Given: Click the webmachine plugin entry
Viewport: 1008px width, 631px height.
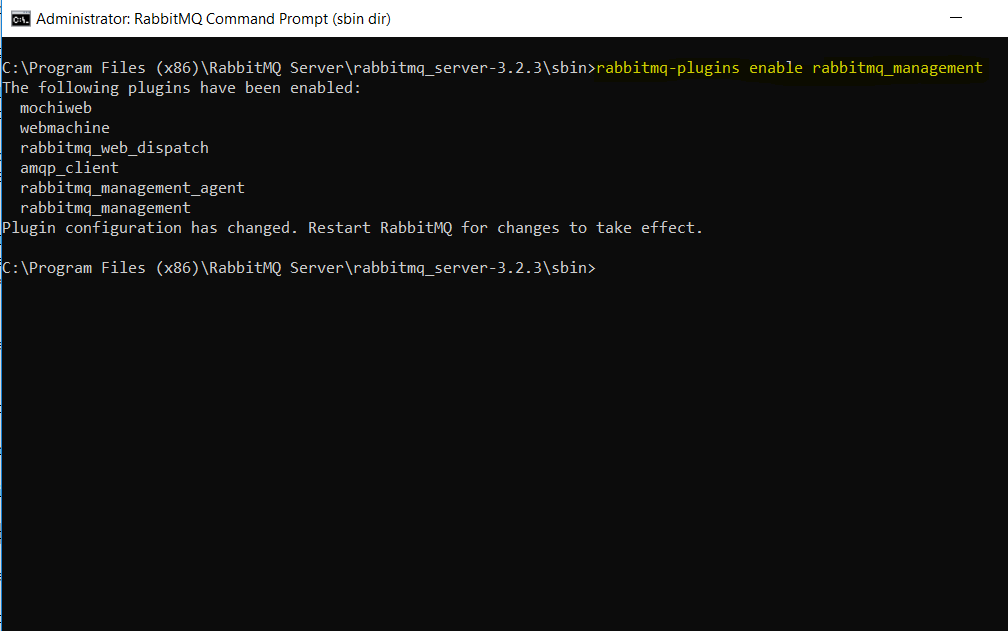Looking at the screenshot, I should (64, 127).
